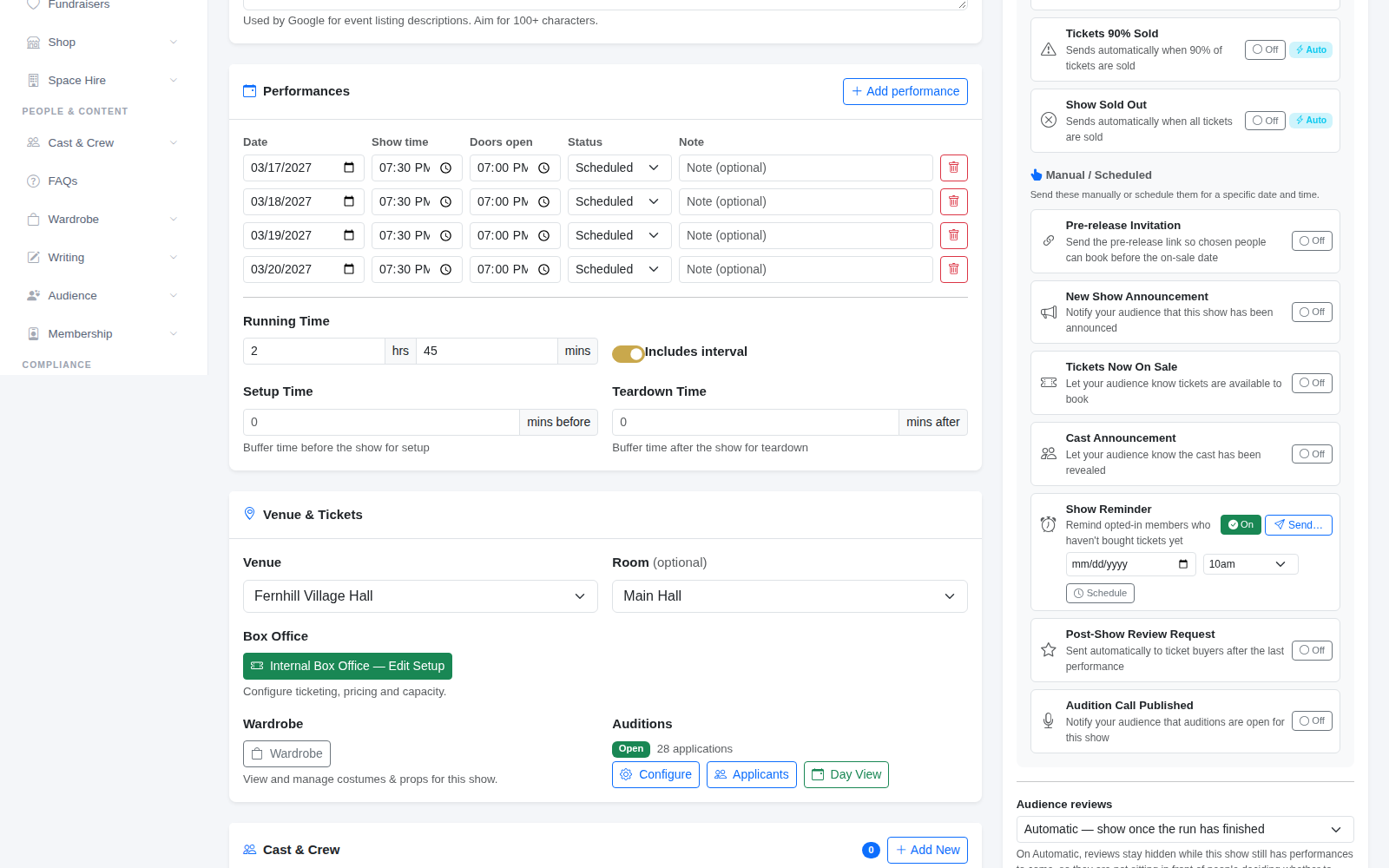
Task: Toggle the Includes interval switch
Action: click(628, 353)
